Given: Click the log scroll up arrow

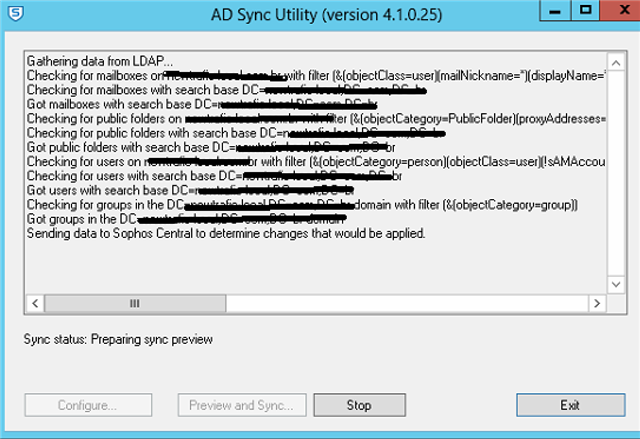Looking at the screenshot, I should tap(616, 63).
